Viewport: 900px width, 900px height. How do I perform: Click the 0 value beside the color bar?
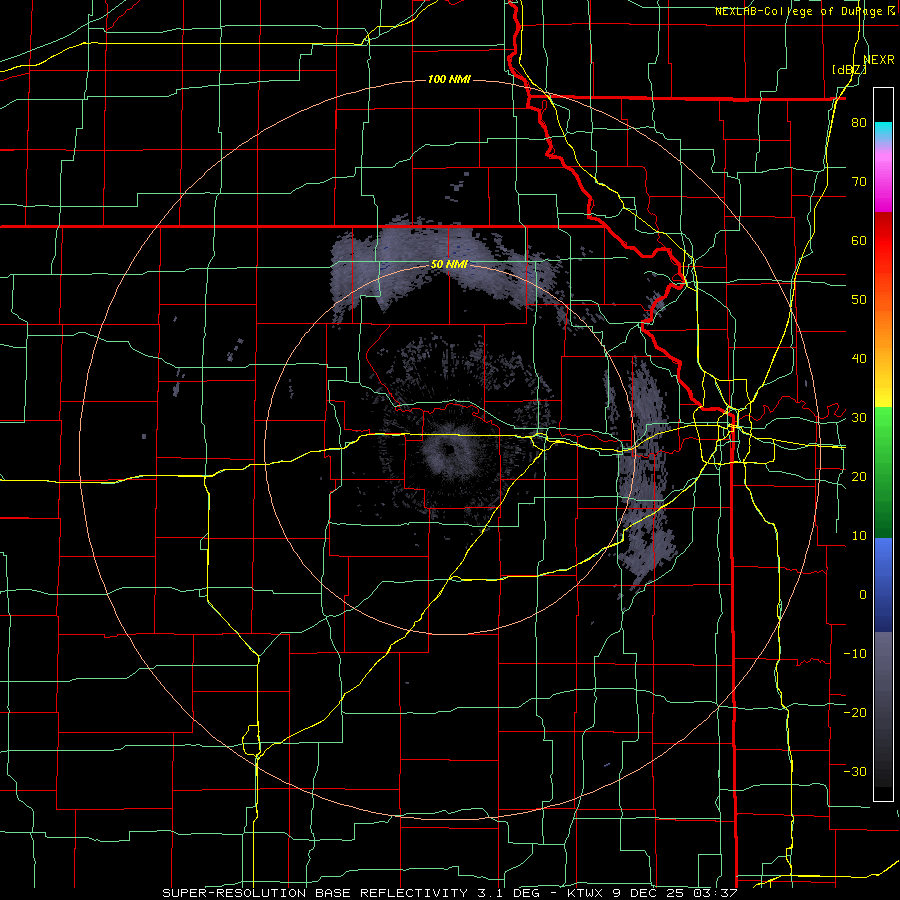coord(863,595)
